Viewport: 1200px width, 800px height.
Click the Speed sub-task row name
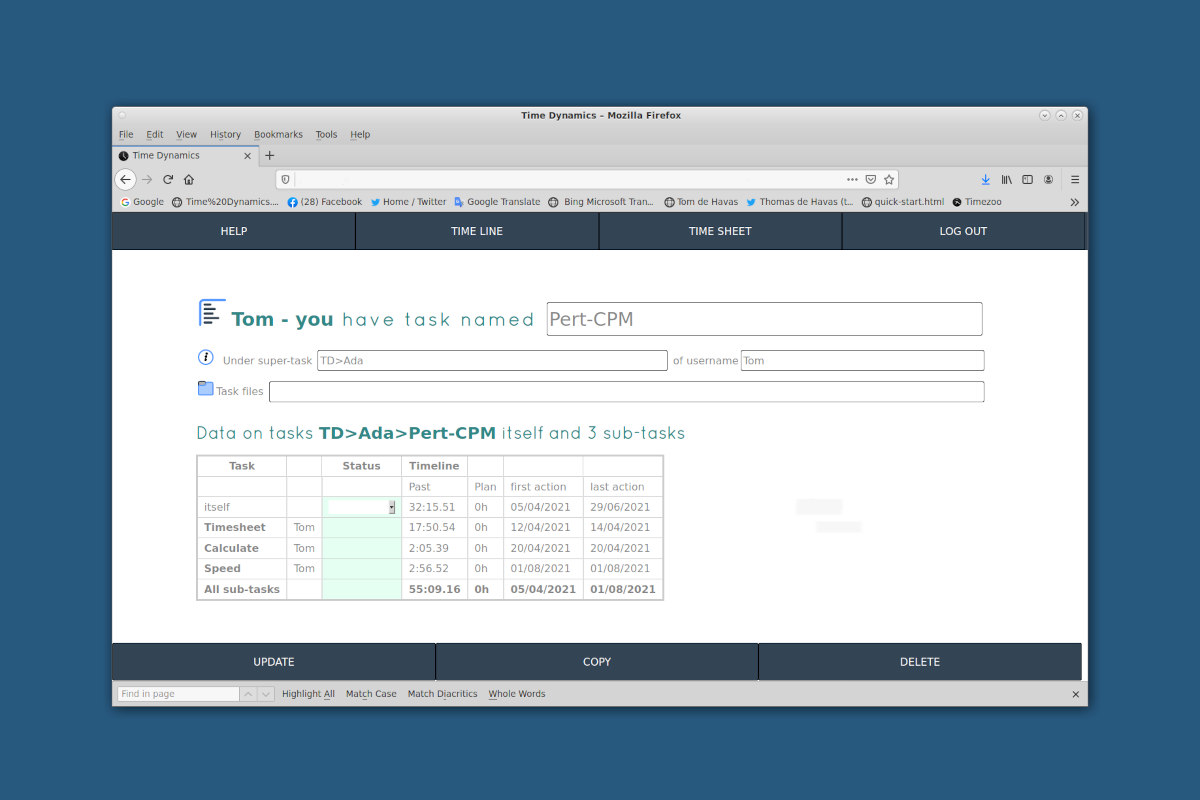(x=222, y=568)
